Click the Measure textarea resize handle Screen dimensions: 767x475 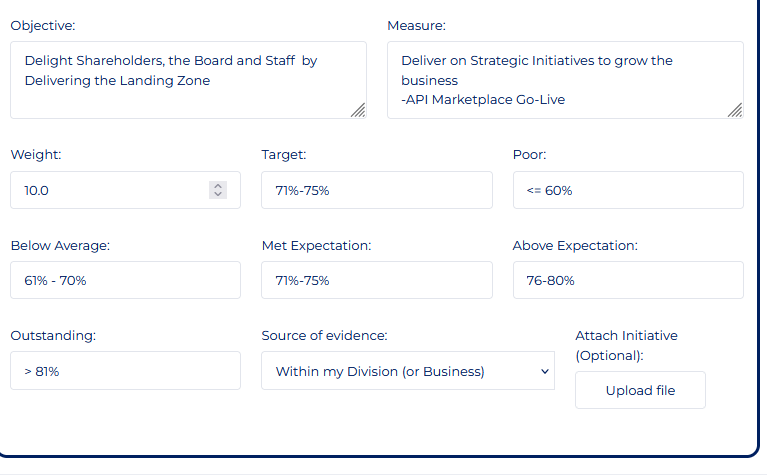point(735,111)
